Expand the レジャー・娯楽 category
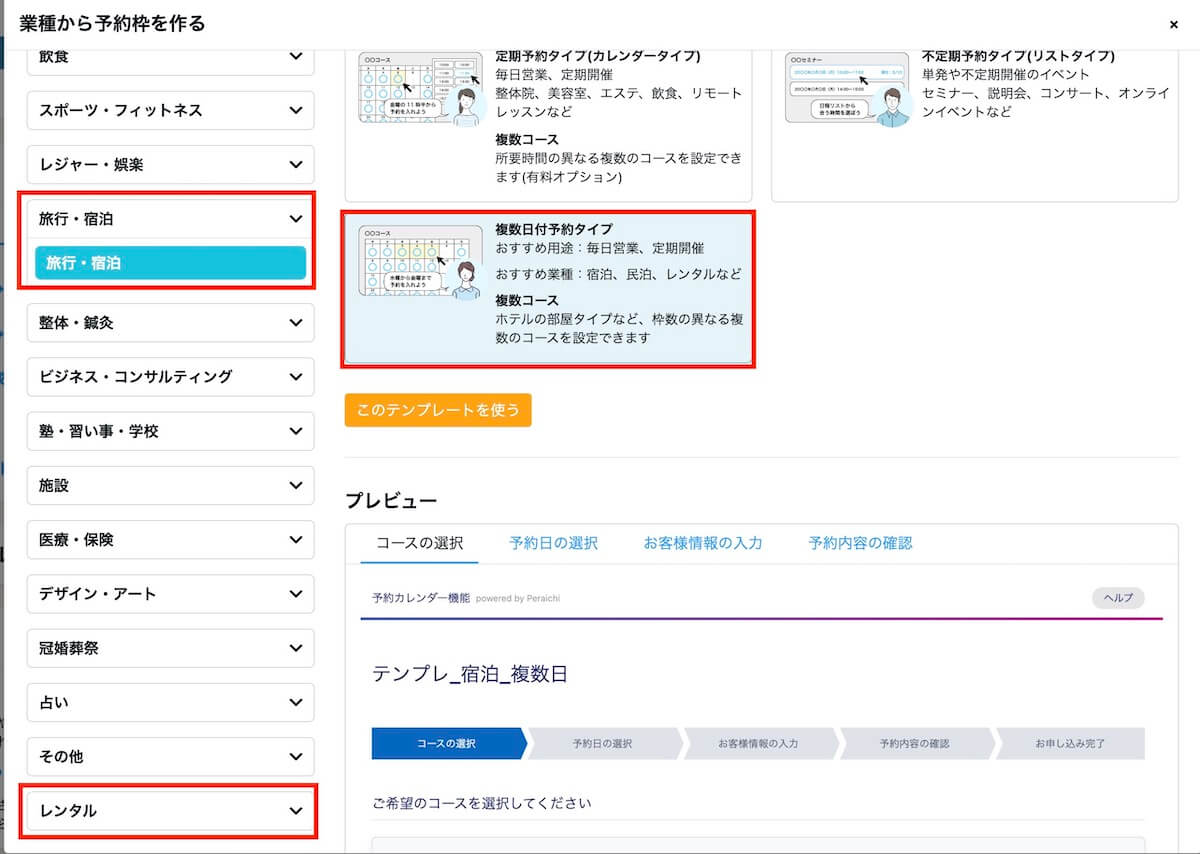Image resolution: width=1200 pixels, height=854 pixels. [x=170, y=164]
